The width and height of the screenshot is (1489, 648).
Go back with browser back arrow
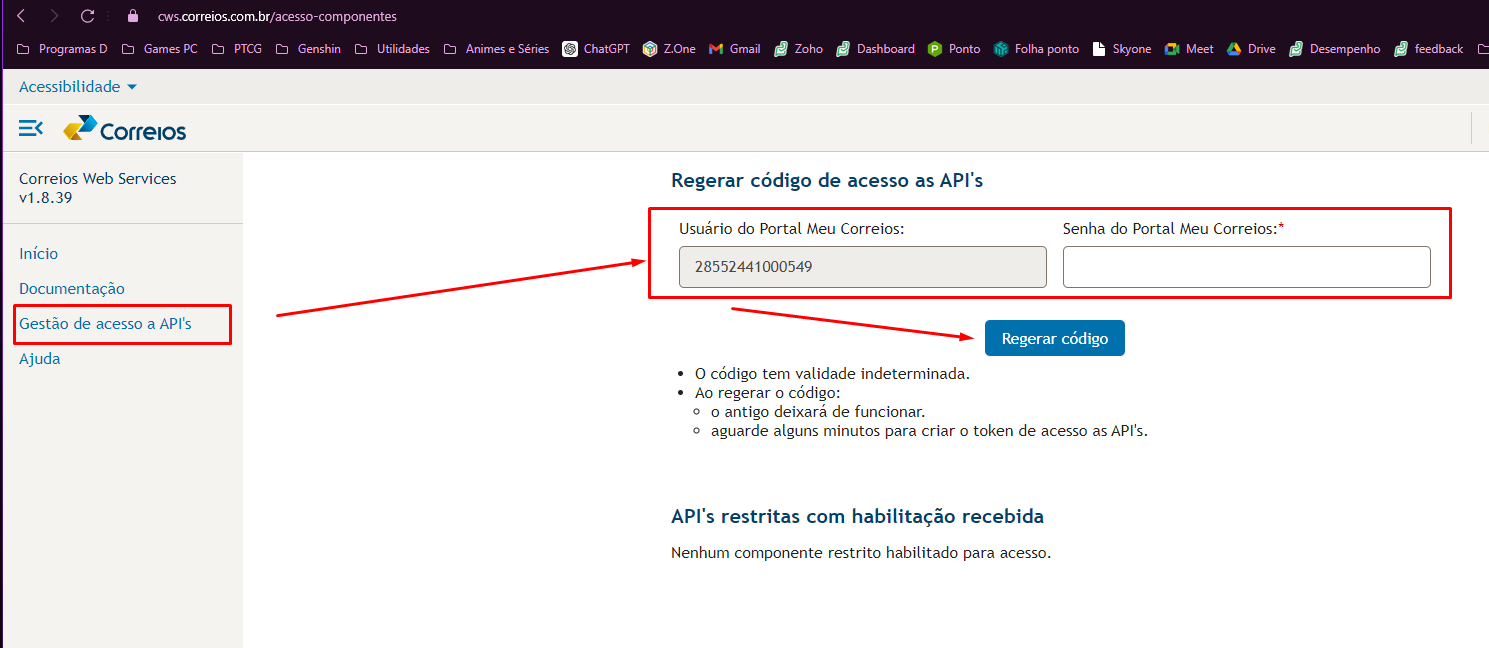tap(21, 16)
